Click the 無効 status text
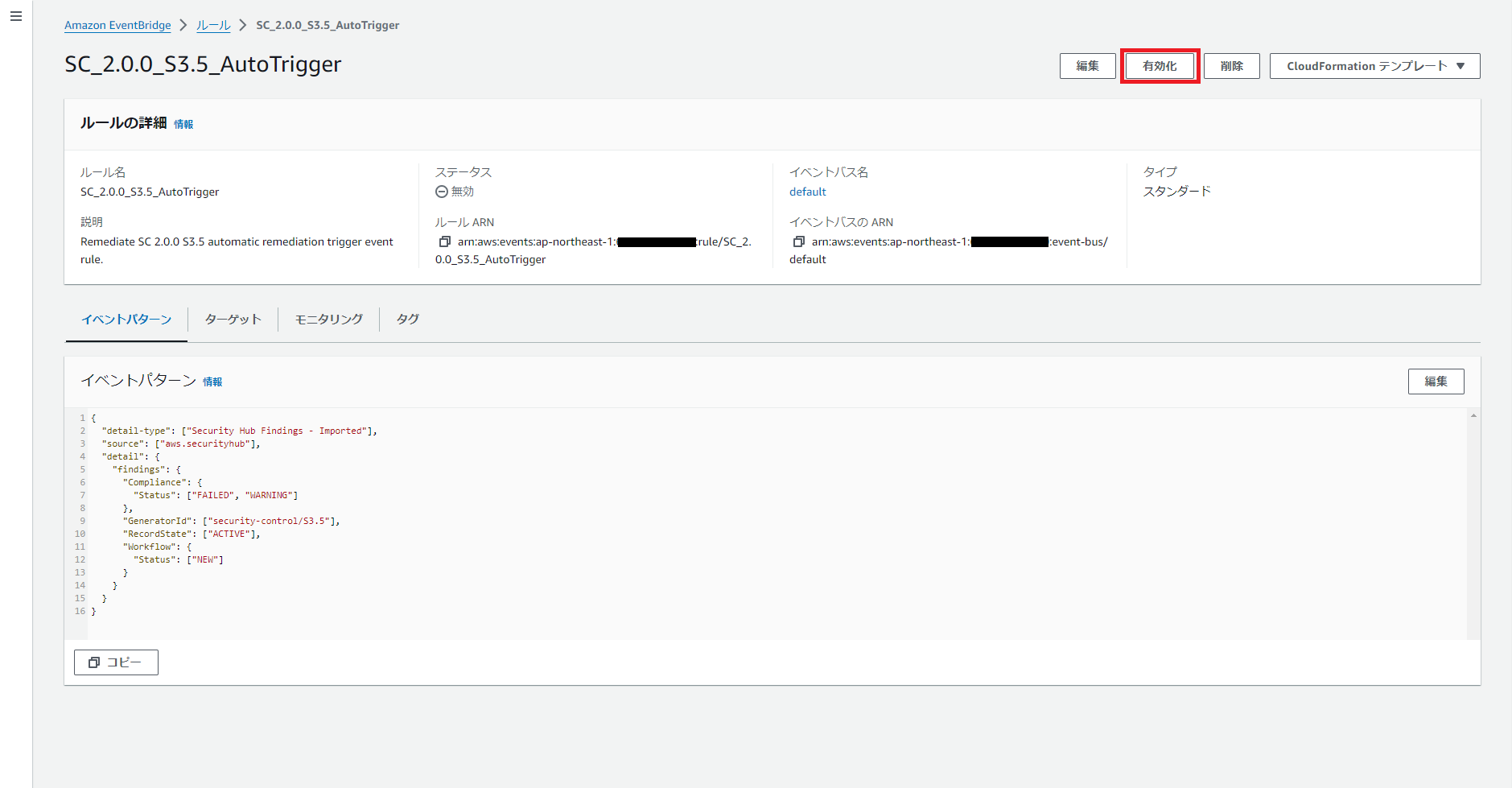The image size is (1512, 788). (463, 192)
